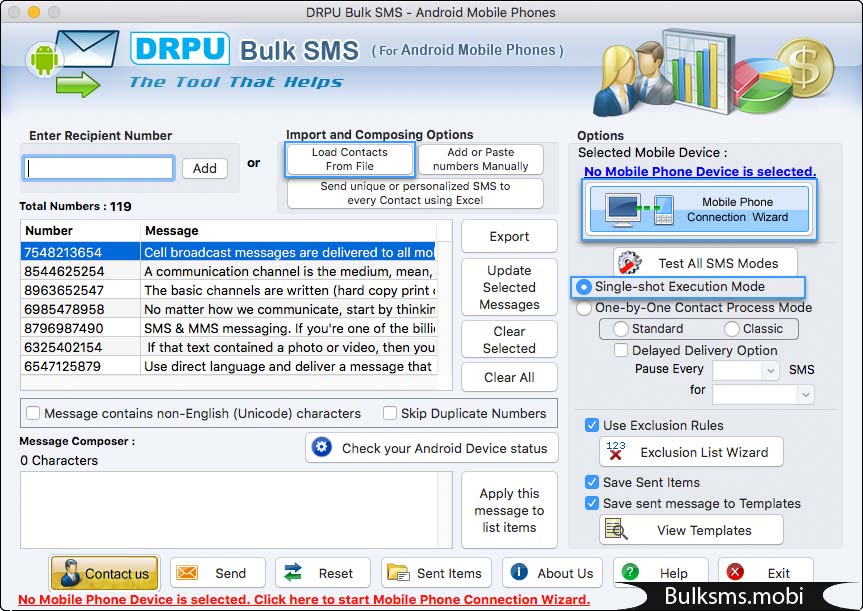Screen dimensions: 863x611
Task: Click Apply this message to list items
Action: (x=509, y=510)
